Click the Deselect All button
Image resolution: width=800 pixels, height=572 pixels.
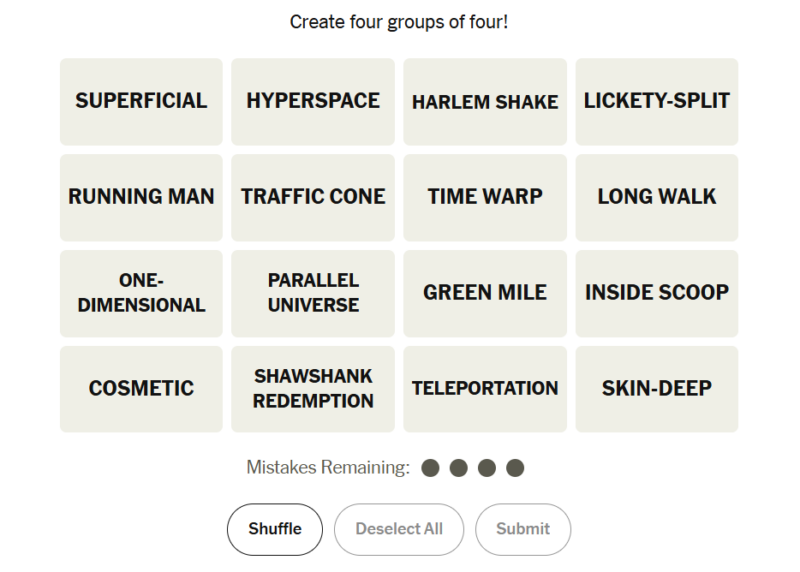pyautogui.click(x=399, y=529)
